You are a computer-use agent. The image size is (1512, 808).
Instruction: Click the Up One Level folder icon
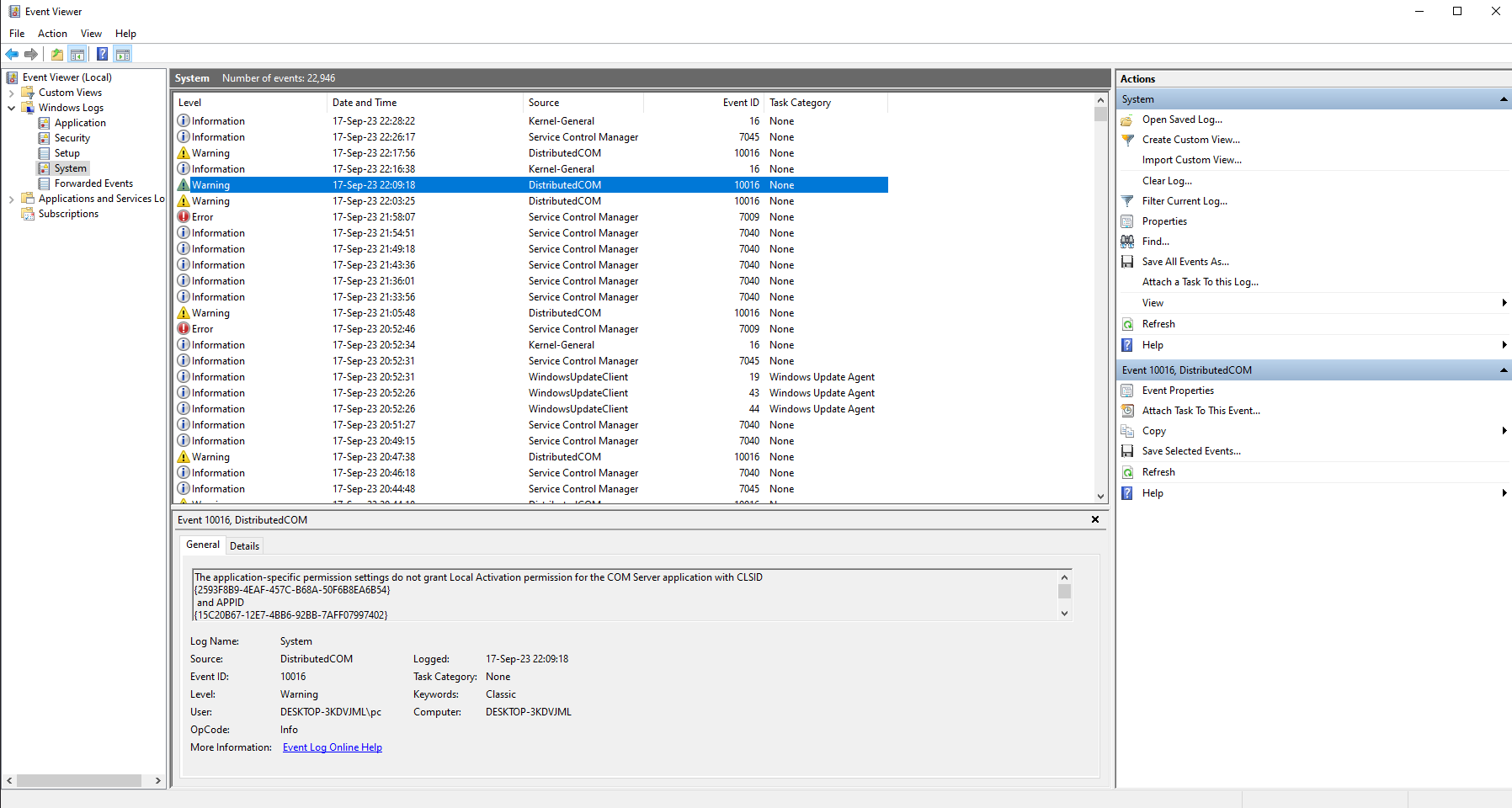(57, 55)
